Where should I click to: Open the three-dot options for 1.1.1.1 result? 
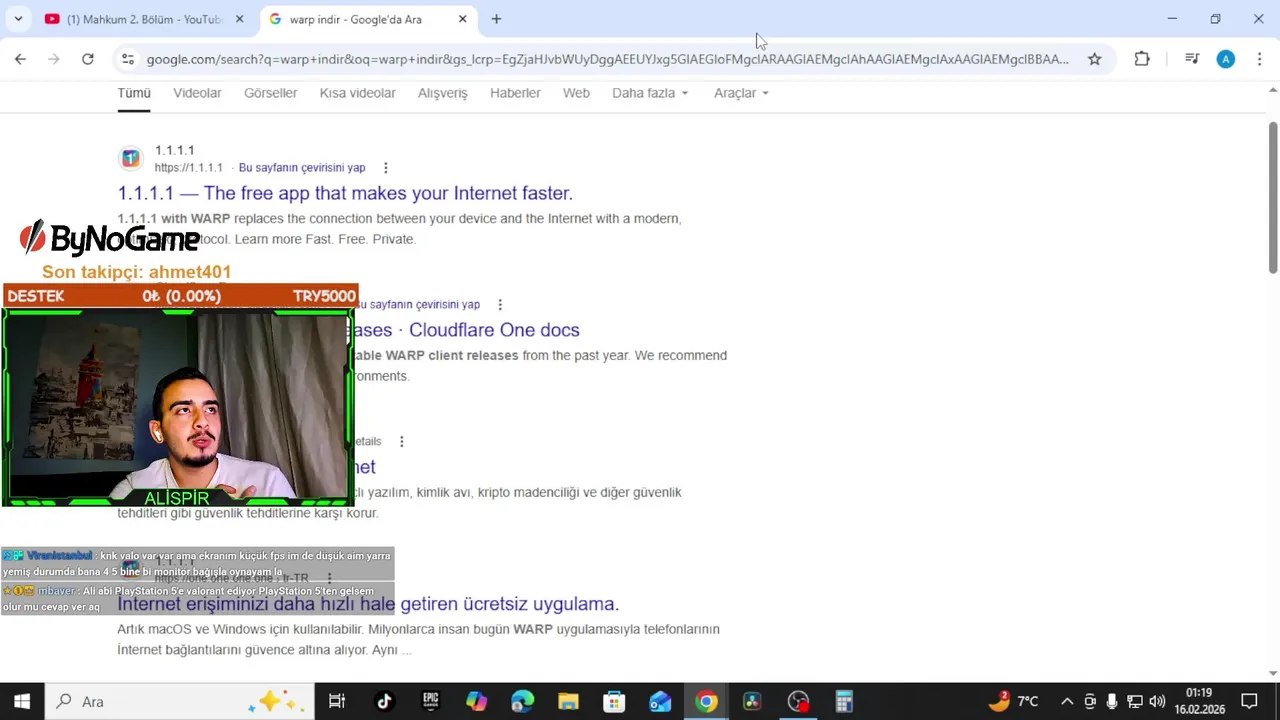(x=385, y=168)
